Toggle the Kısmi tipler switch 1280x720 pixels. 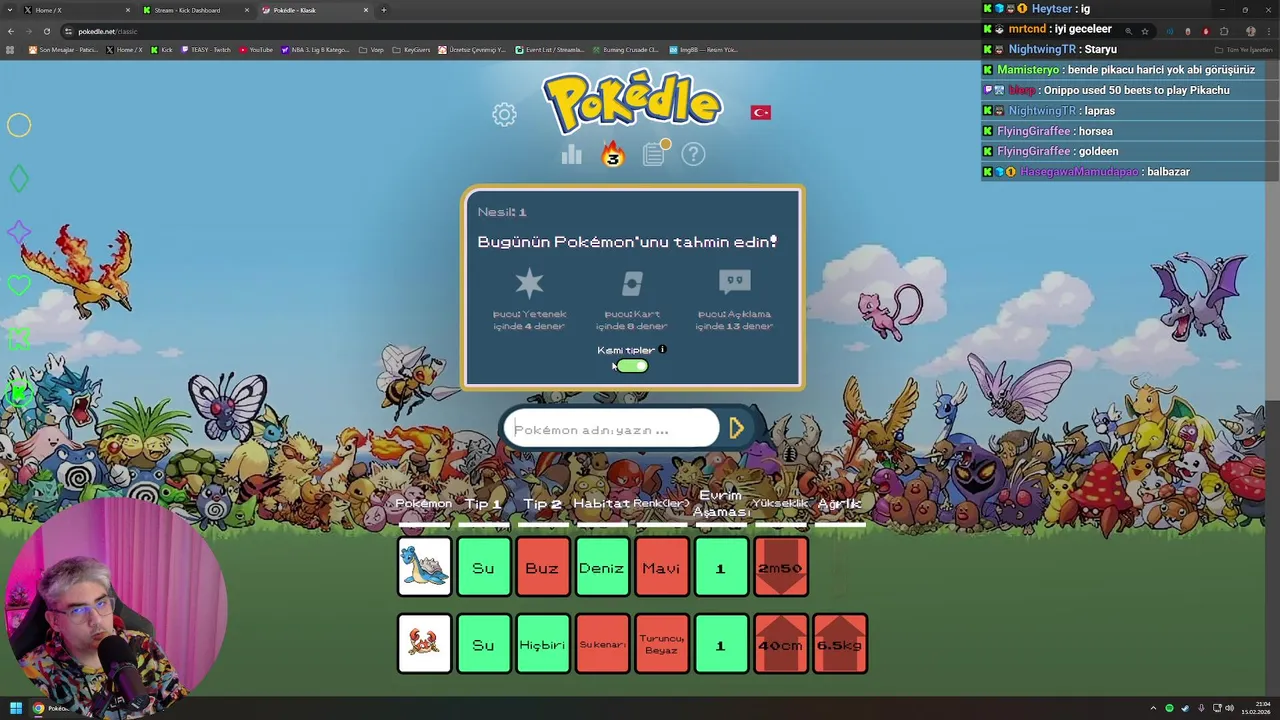click(x=632, y=366)
